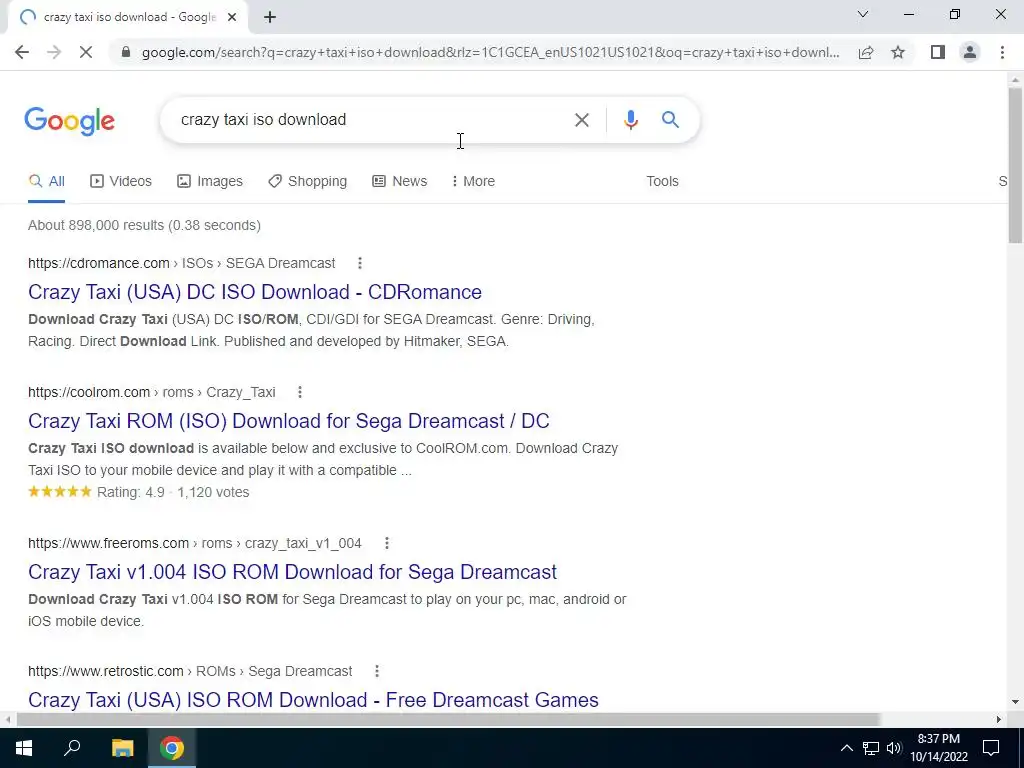The width and height of the screenshot is (1024, 768).
Task: Click the freeroms.com URL breadcrumb
Action: (x=195, y=543)
